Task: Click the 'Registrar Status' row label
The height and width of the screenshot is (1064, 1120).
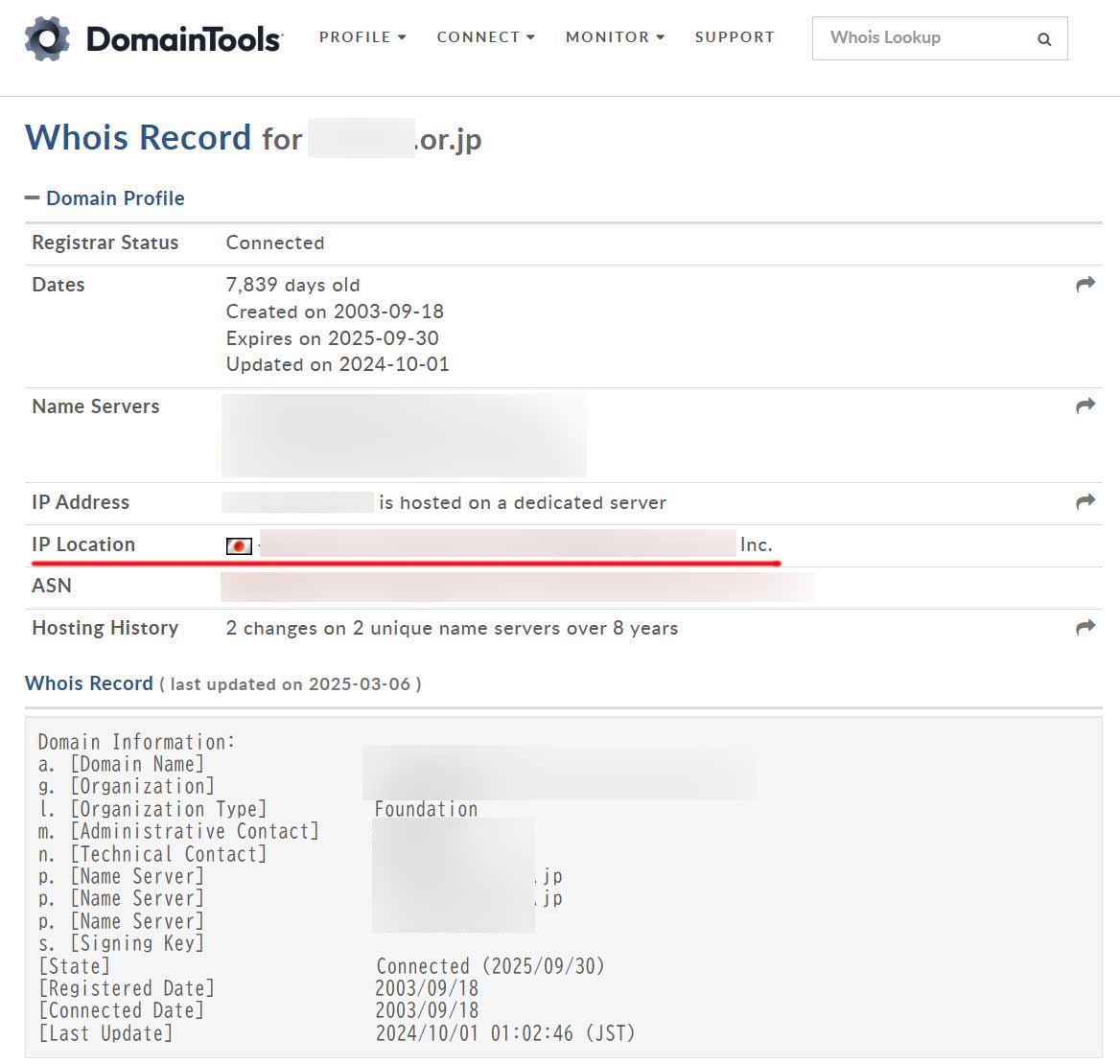Action: [x=105, y=243]
